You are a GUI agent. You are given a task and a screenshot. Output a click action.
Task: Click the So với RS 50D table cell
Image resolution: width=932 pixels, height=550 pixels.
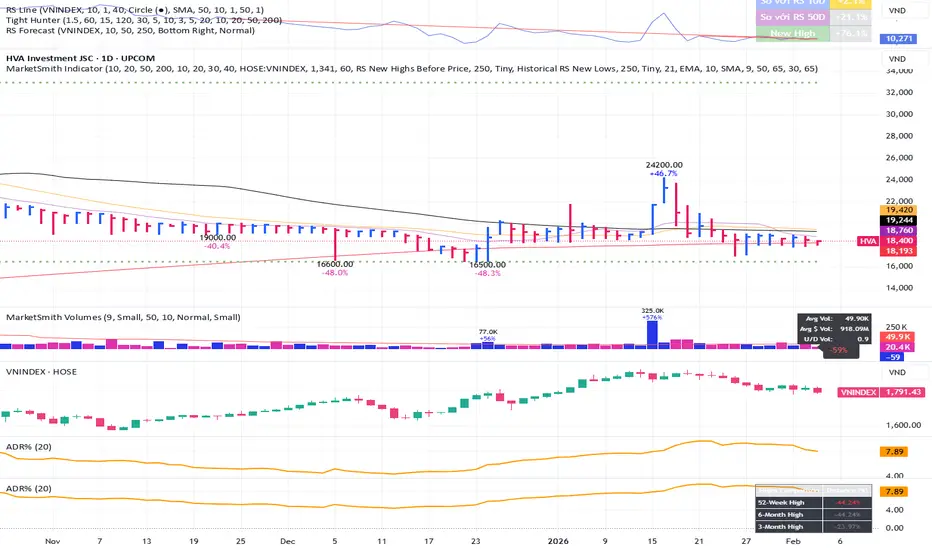pos(792,17)
